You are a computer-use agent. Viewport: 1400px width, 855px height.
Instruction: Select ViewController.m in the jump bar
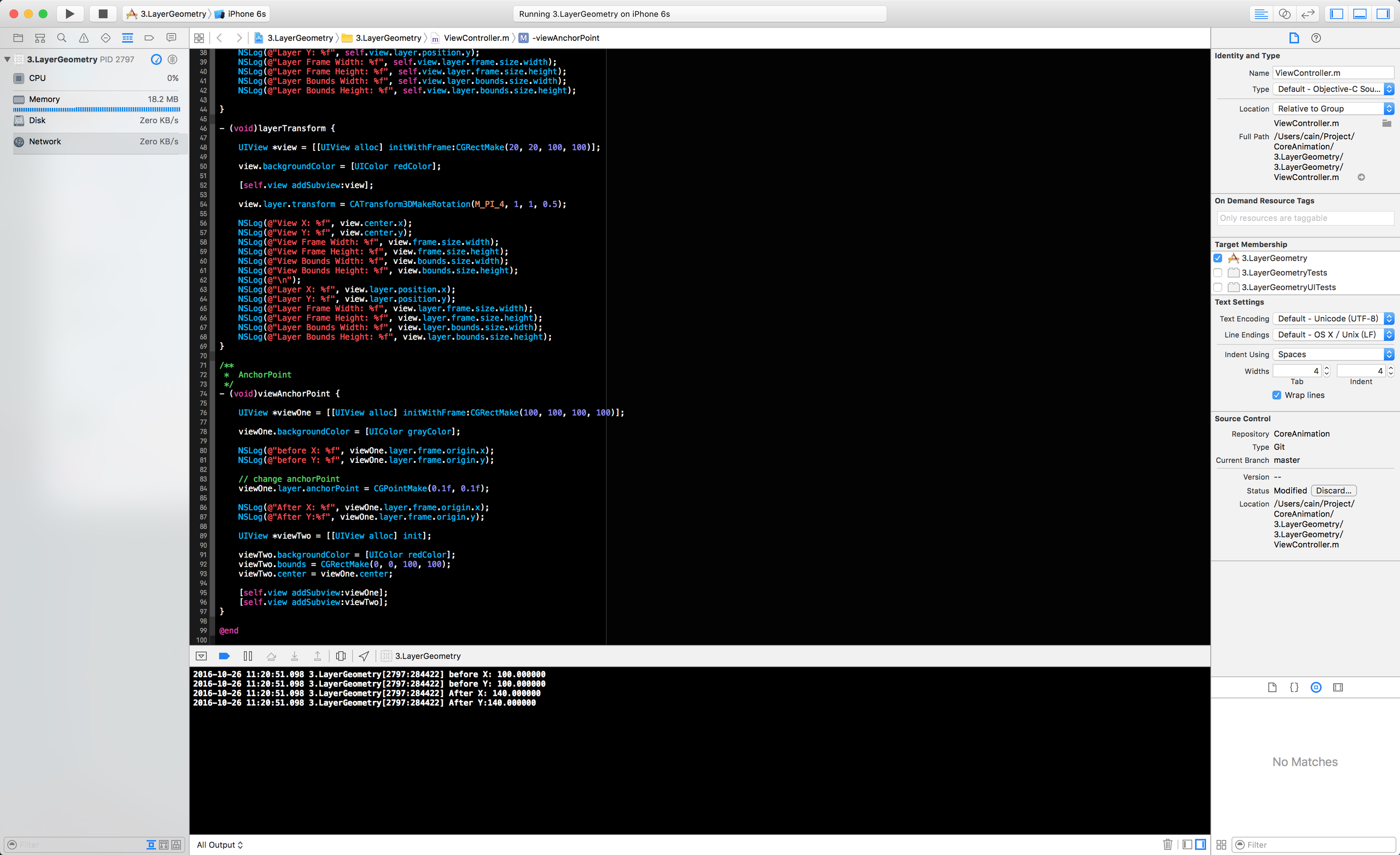click(x=476, y=38)
